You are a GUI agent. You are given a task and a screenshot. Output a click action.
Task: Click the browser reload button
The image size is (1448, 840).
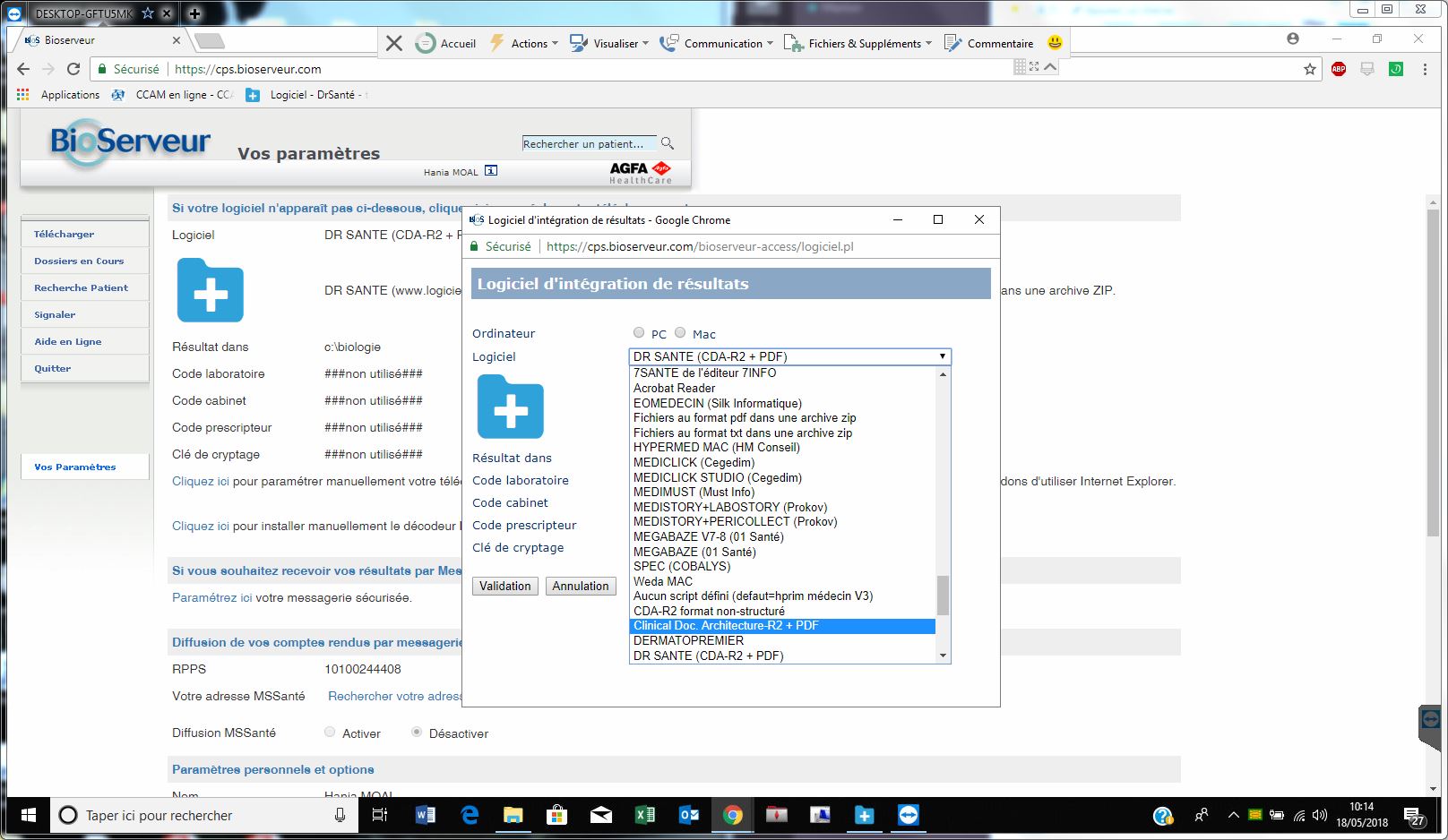[73, 69]
